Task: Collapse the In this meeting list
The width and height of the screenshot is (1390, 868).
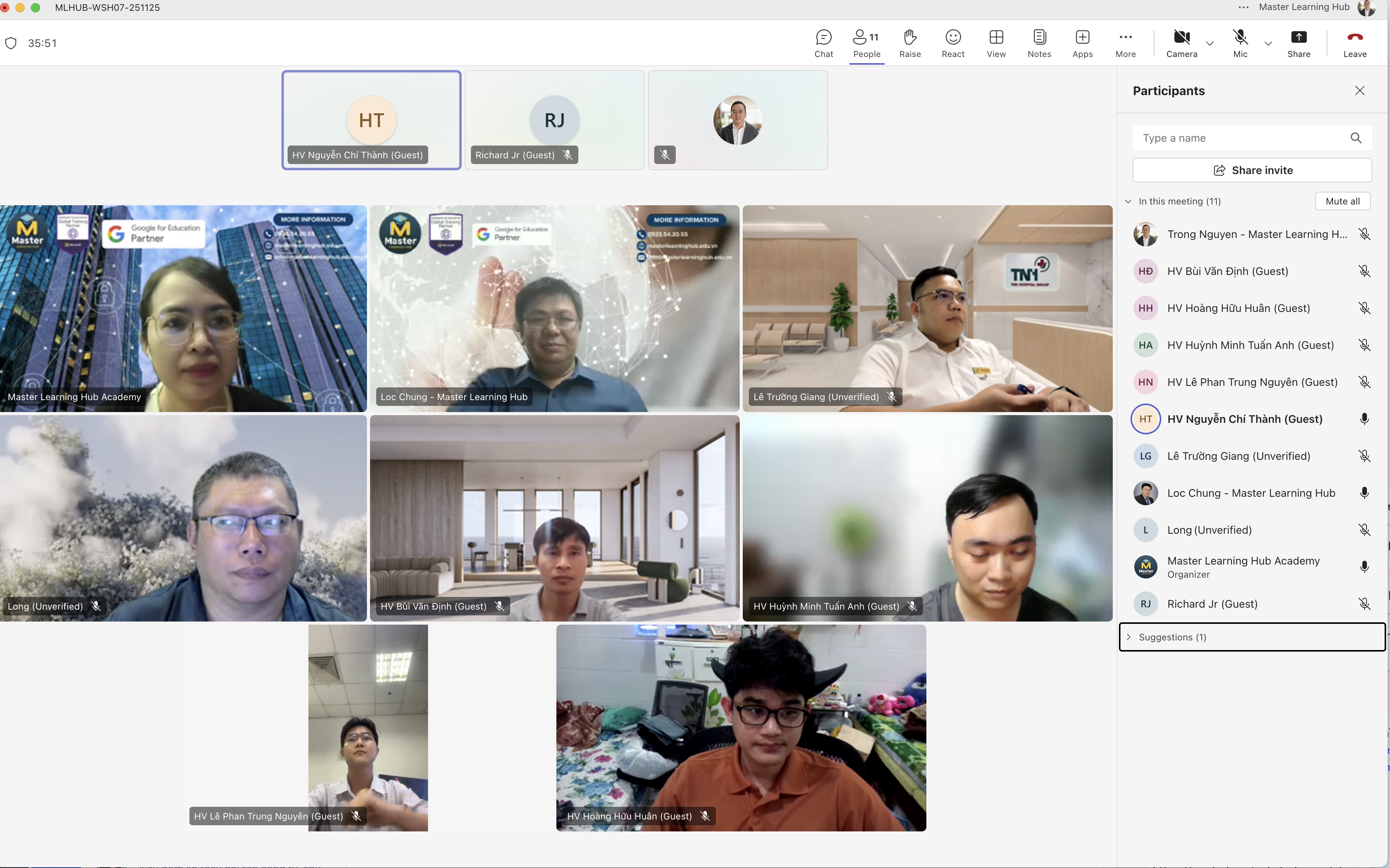Action: 1128,201
